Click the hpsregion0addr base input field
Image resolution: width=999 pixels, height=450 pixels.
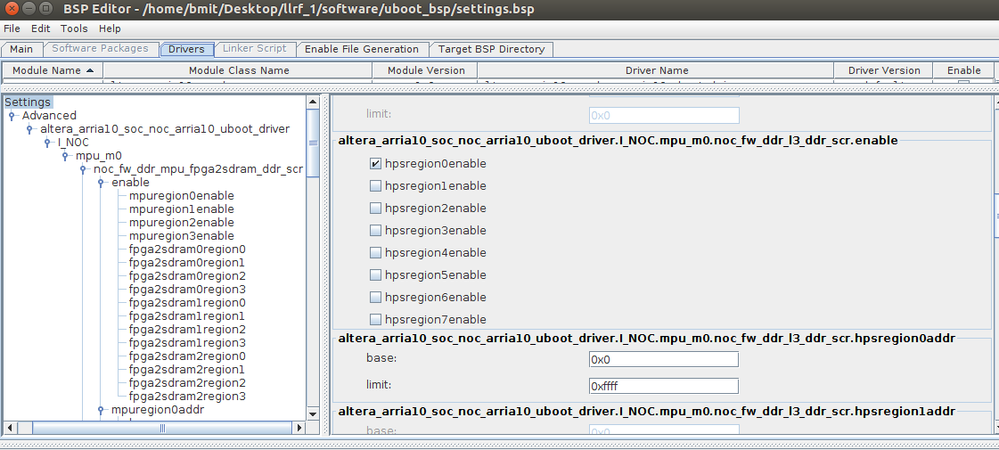[x=664, y=359]
